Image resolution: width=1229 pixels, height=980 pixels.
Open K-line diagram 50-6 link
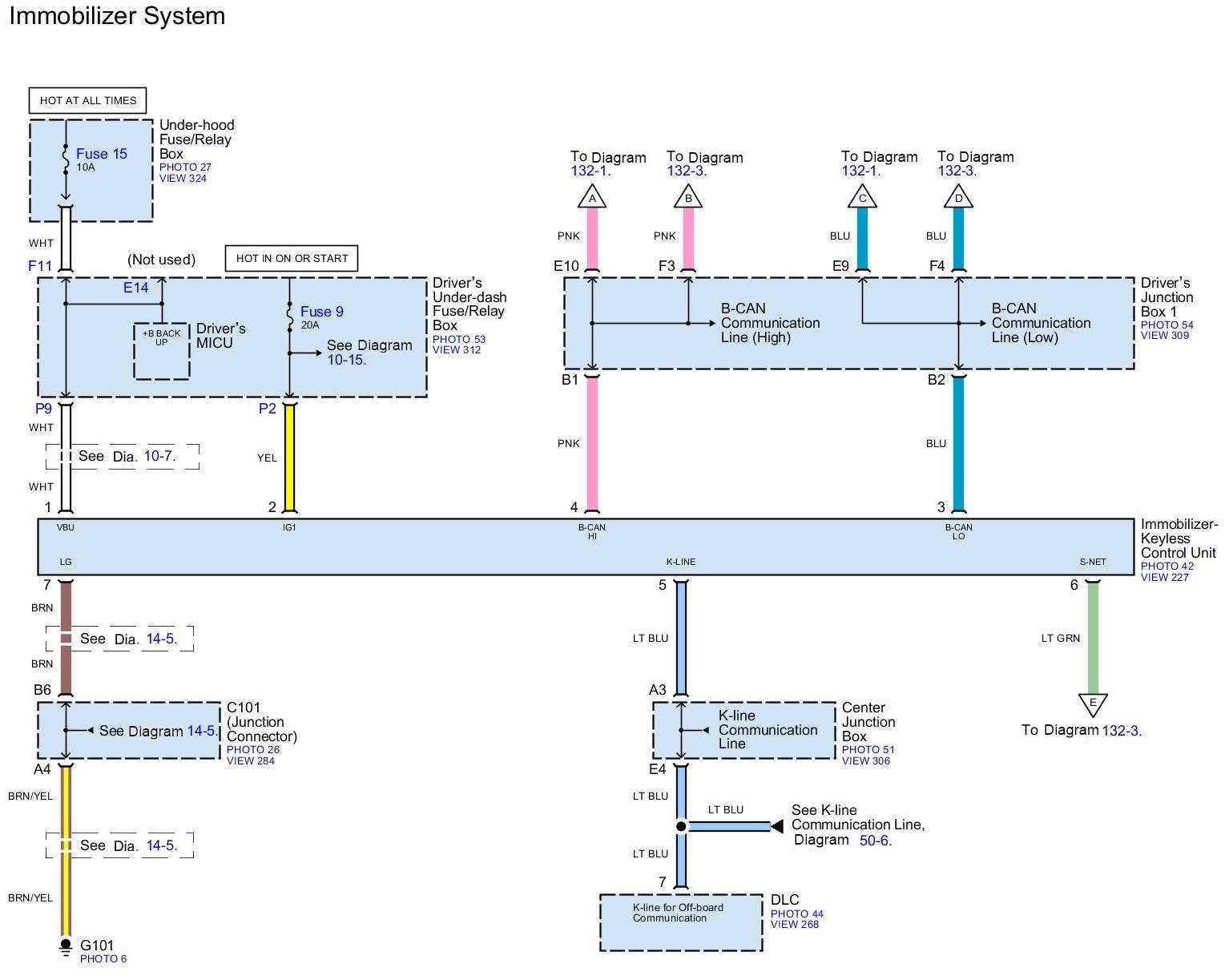[x=874, y=841]
